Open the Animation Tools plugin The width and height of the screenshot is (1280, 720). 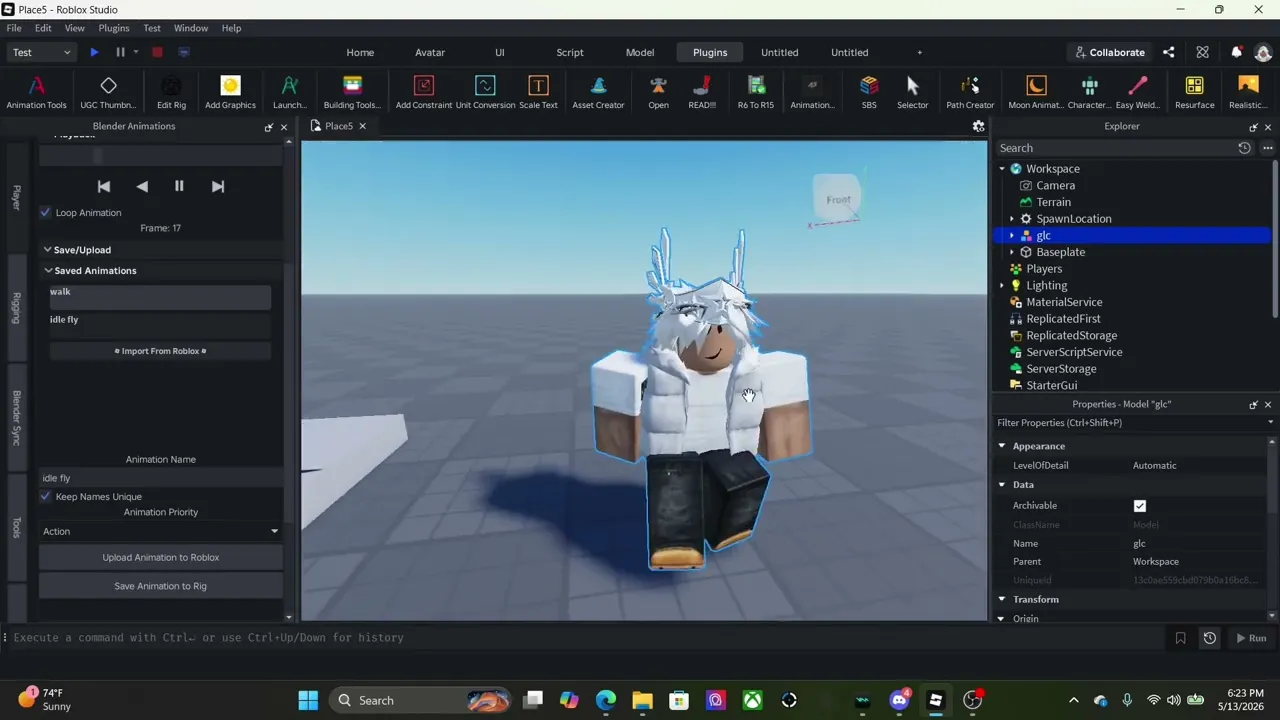click(36, 92)
